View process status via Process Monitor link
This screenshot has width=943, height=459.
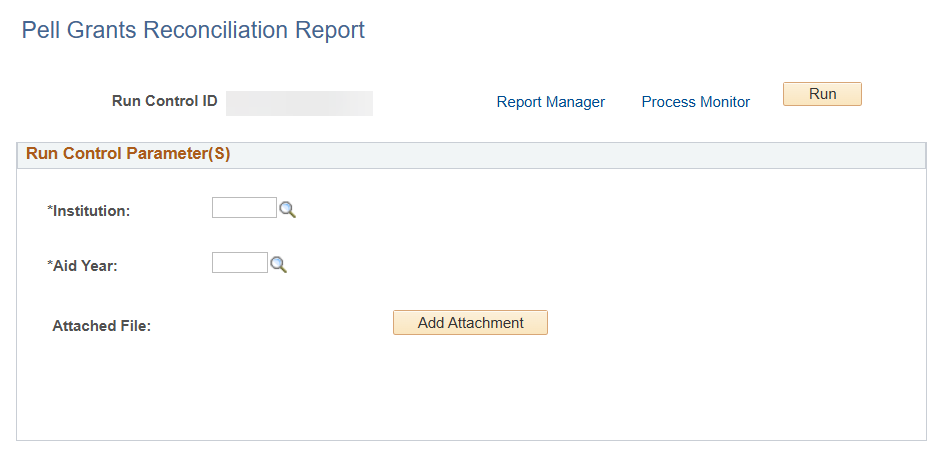click(x=695, y=102)
